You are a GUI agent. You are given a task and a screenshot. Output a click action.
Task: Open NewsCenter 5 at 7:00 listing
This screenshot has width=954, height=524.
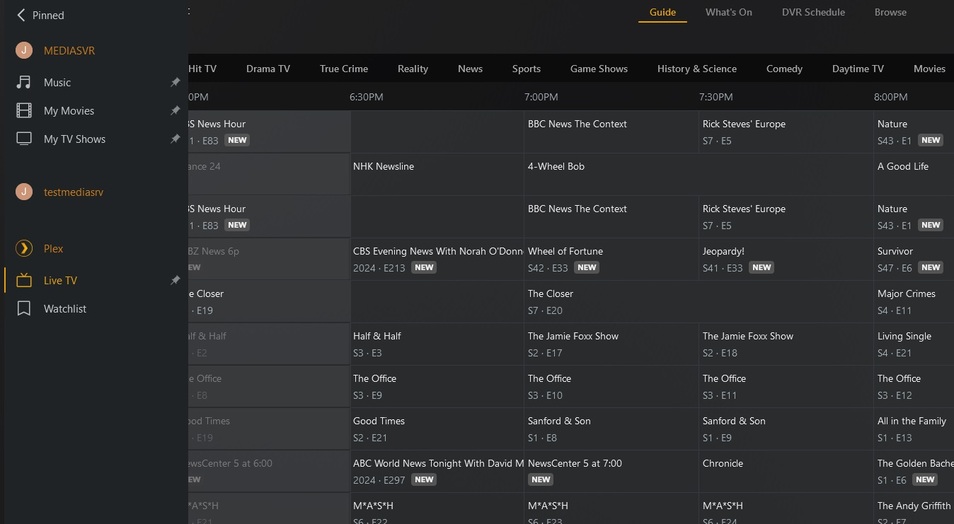pos(611,471)
